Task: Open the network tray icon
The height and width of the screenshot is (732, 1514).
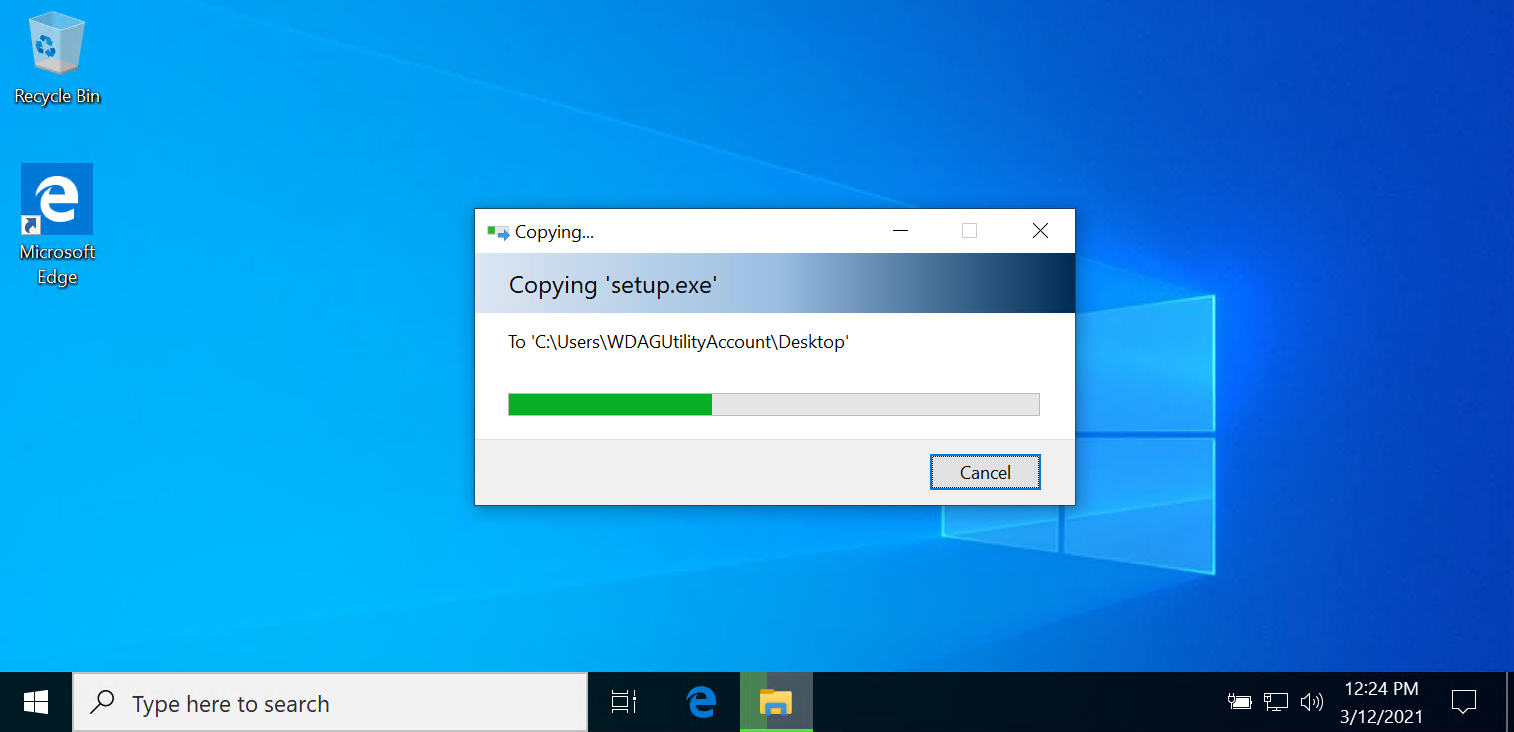Action: pyautogui.click(x=1276, y=703)
